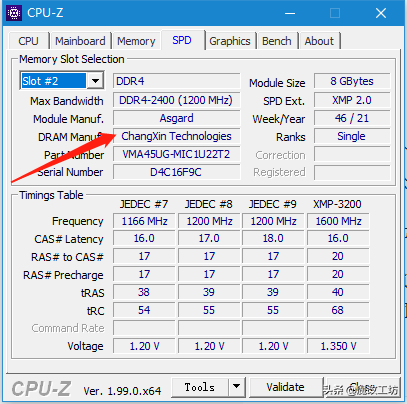The height and width of the screenshot is (404, 407).
Task: Close the CPU-Z window
Action: [x=381, y=13]
